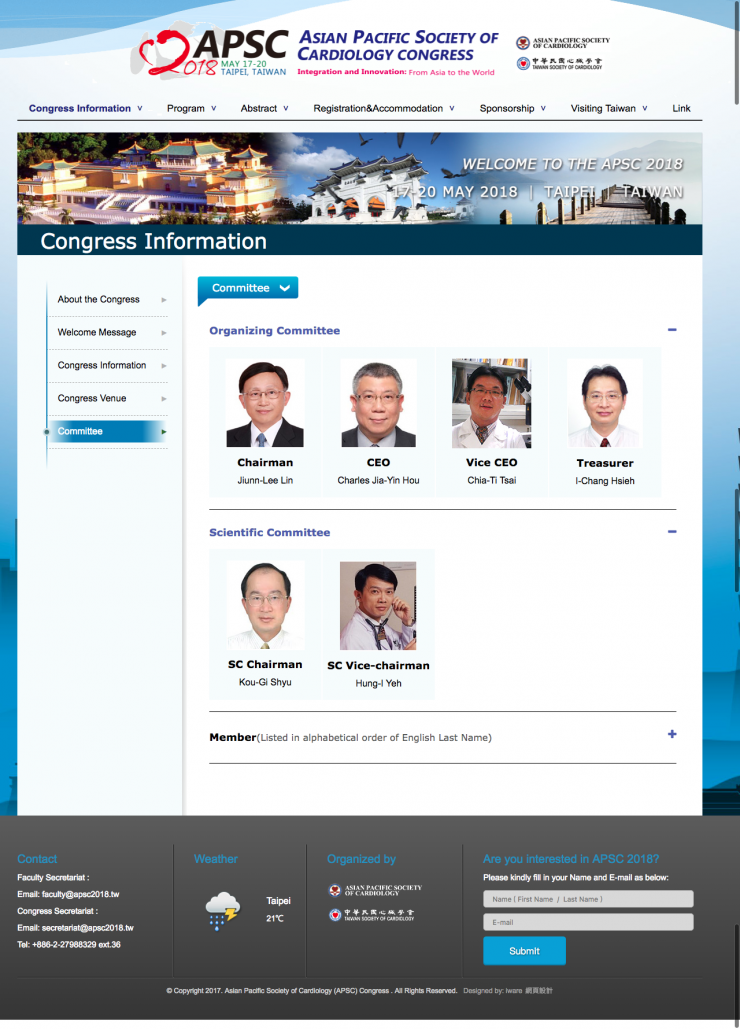Collapse the Scientific Committee section with minus icon
Screen dimensions: 740x1029
[x=672, y=532]
